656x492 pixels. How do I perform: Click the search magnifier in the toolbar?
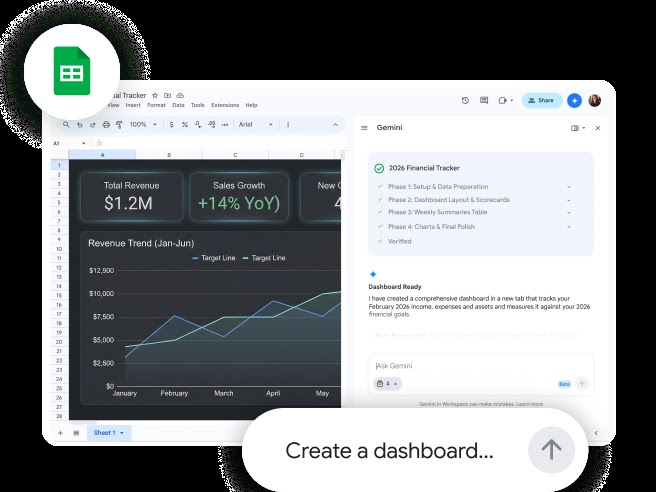66,124
